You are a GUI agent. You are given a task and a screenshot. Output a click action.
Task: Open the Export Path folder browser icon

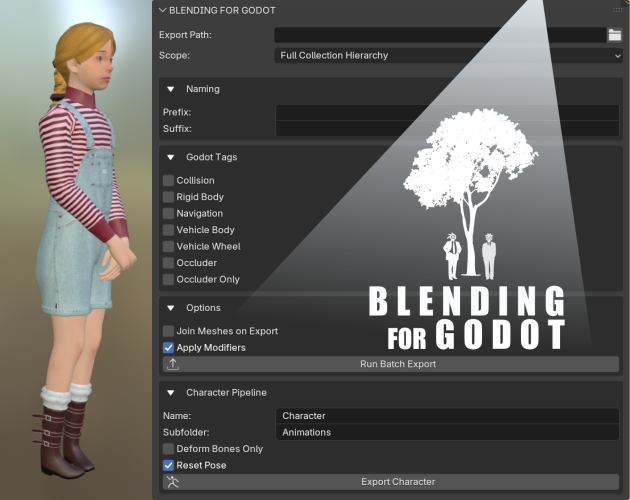click(x=614, y=35)
